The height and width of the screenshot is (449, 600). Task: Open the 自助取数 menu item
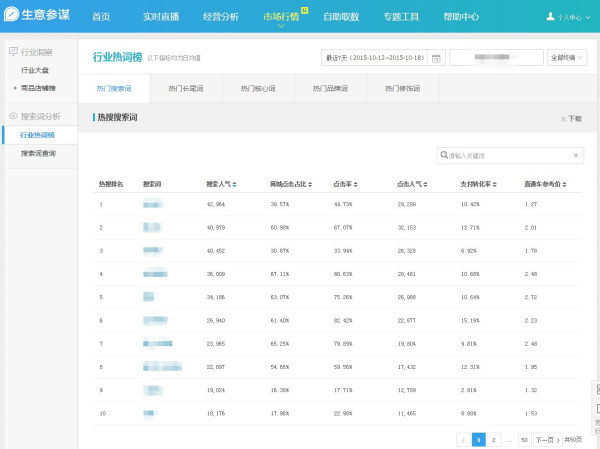tap(341, 16)
